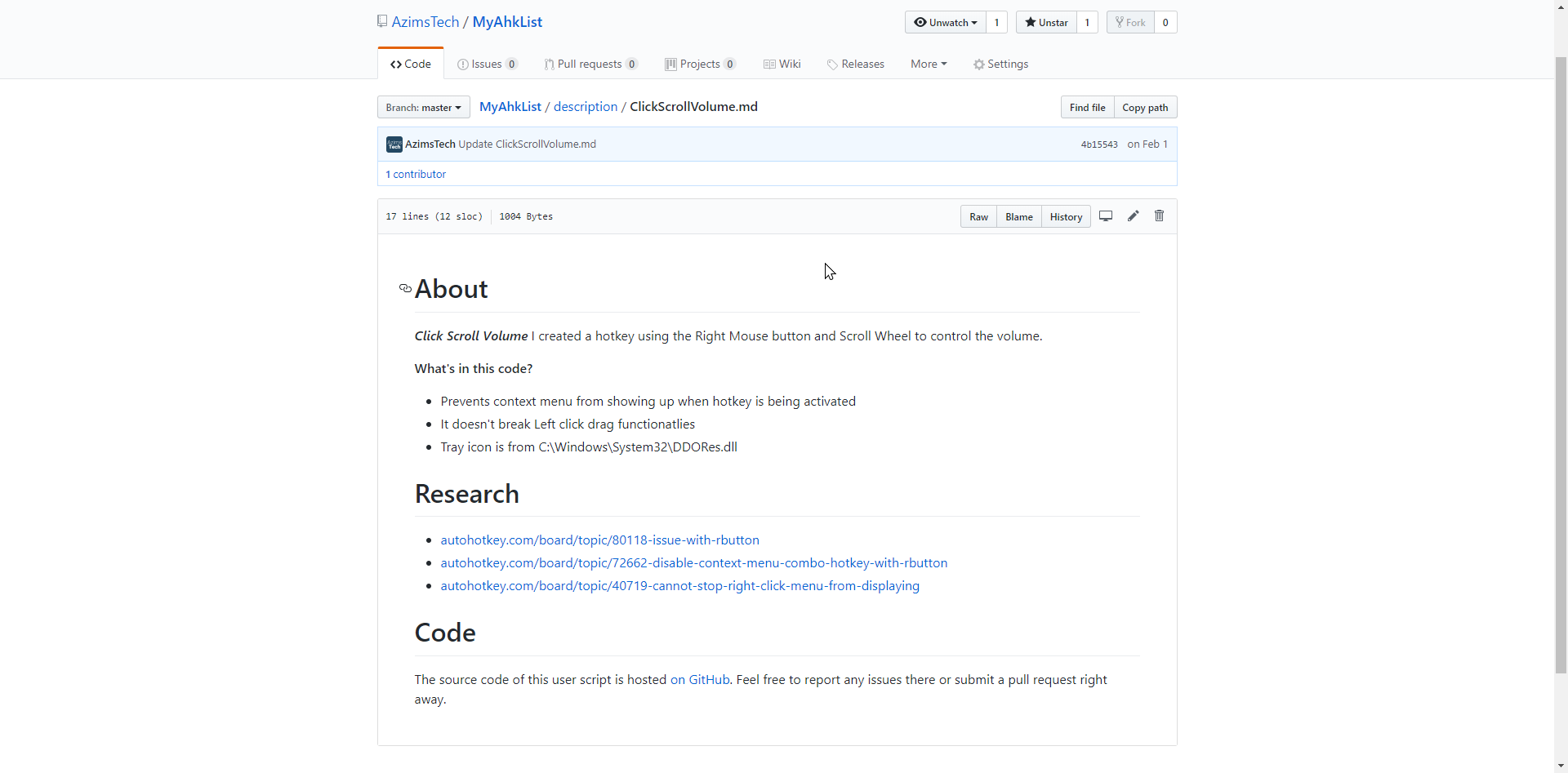Click the 'on Feb 1' commit date
Viewport: 1568px width, 773px height.
pyautogui.click(x=1147, y=144)
